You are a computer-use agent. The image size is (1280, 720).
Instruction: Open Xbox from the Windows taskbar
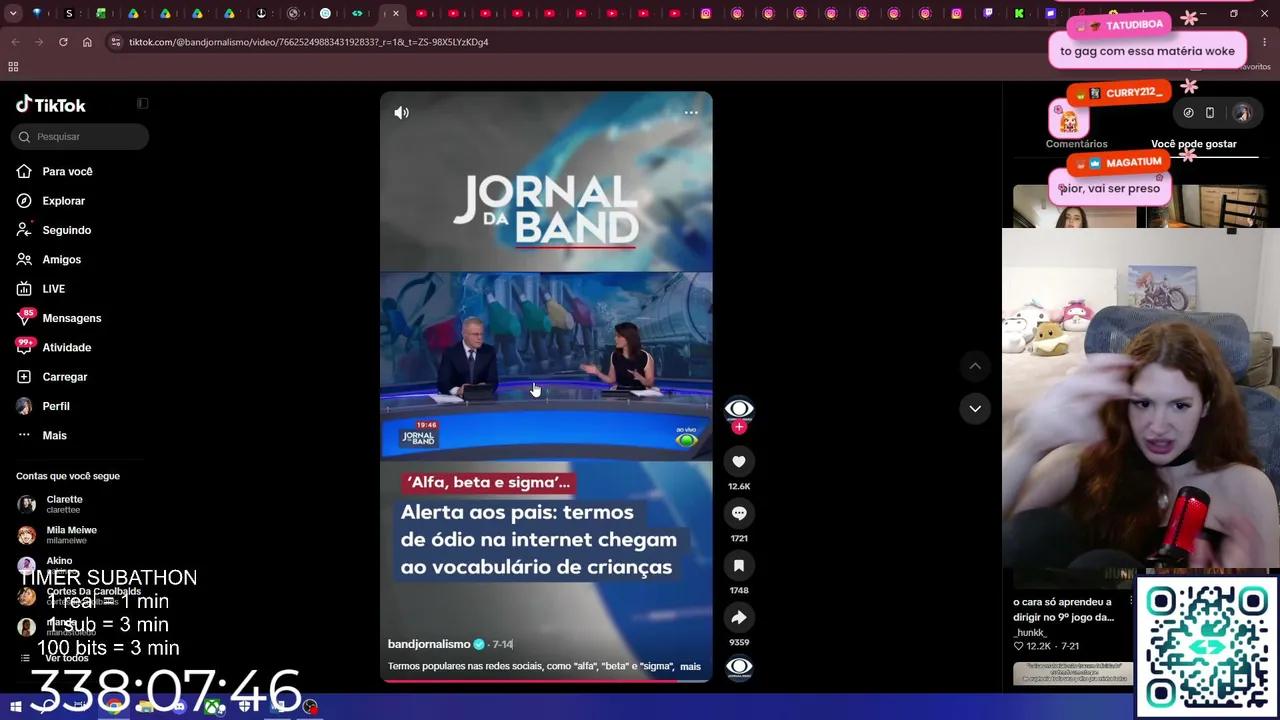(x=213, y=707)
